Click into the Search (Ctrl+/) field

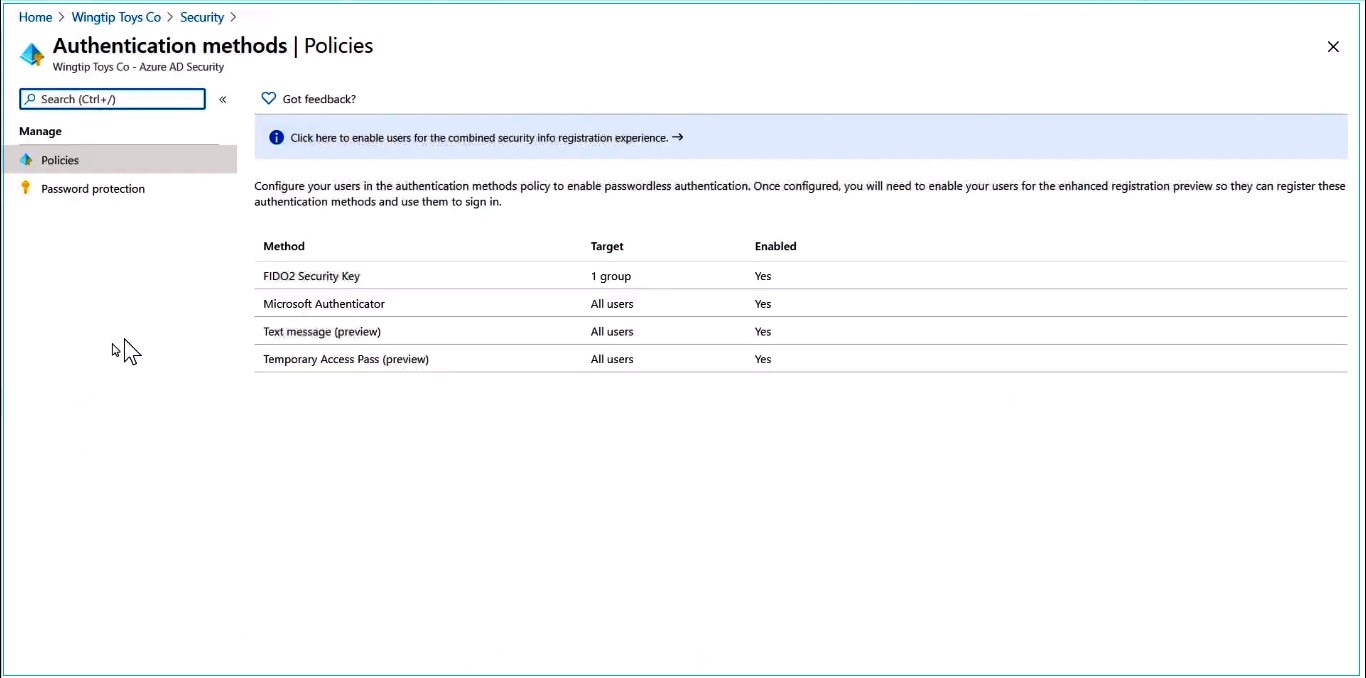(112, 99)
